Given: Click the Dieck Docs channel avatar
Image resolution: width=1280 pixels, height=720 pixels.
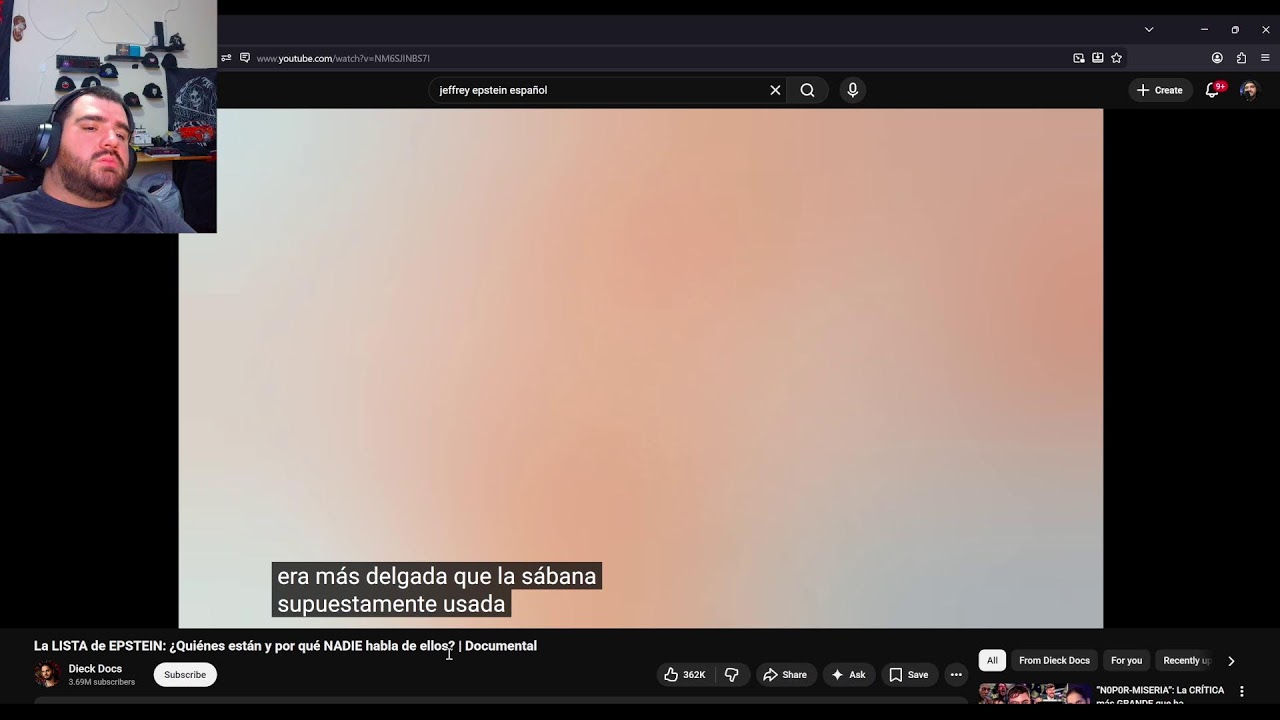Looking at the screenshot, I should coord(47,675).
